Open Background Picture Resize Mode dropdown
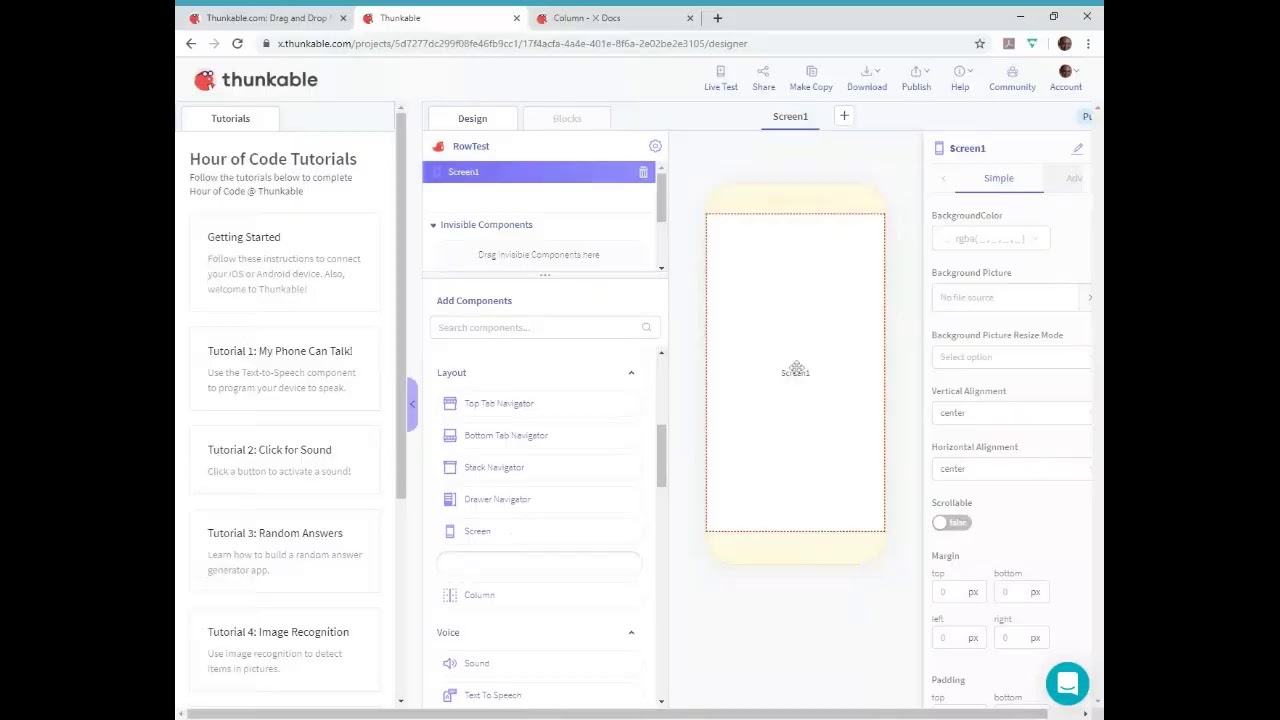This screenshot has width=1280, height=720. (1011, 357)
